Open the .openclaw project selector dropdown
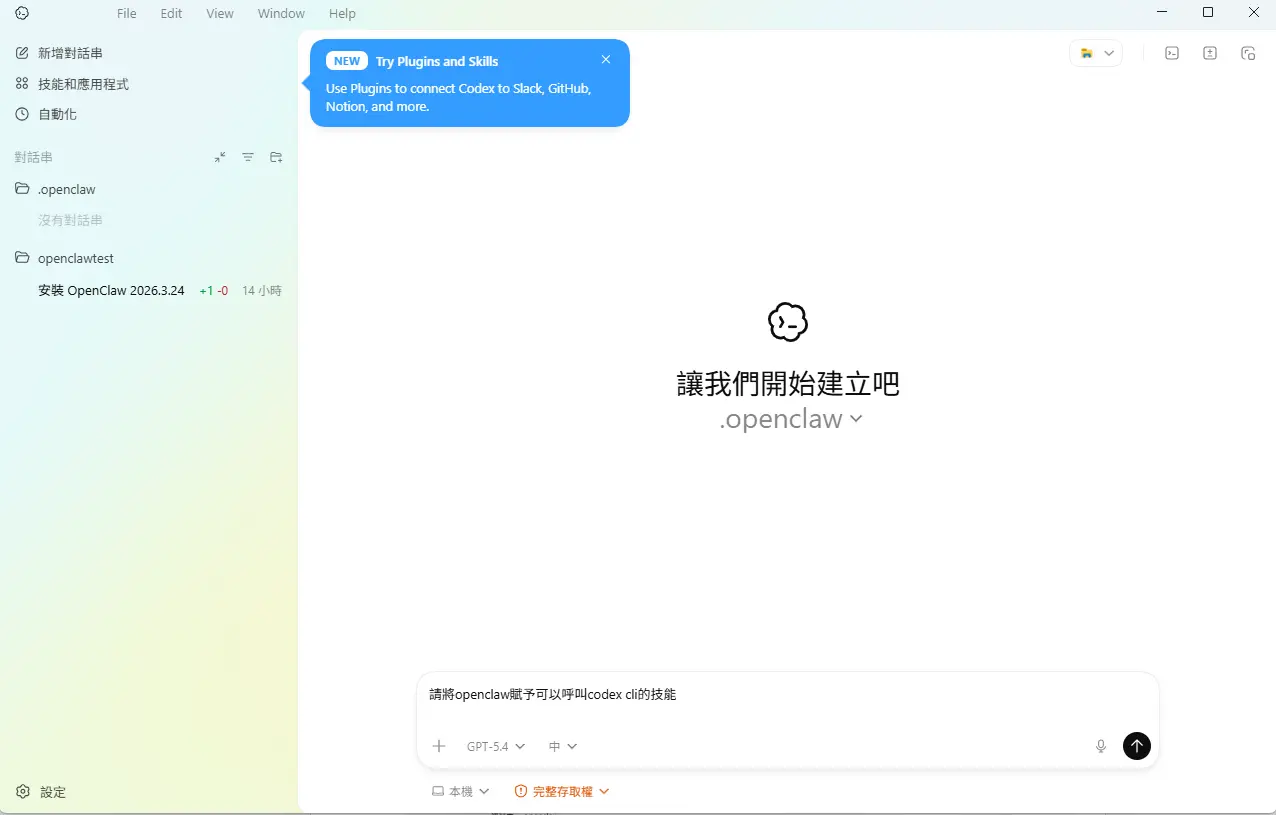 point(790,419)
